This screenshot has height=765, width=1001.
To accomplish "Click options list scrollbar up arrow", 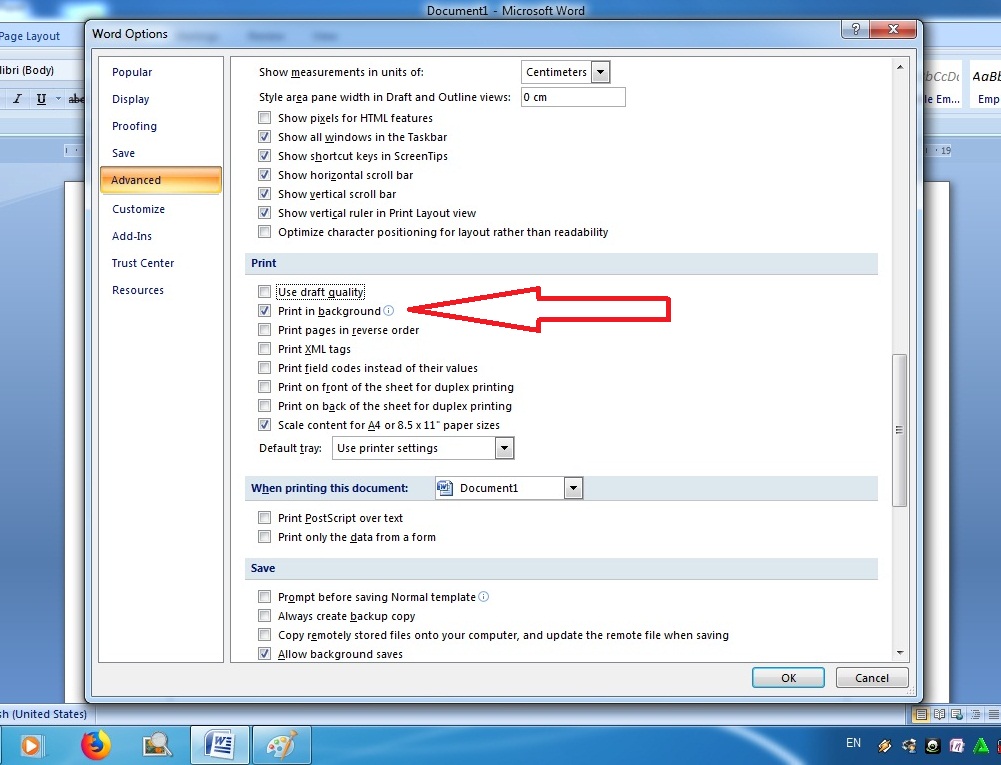I will (x=900, y=67).
